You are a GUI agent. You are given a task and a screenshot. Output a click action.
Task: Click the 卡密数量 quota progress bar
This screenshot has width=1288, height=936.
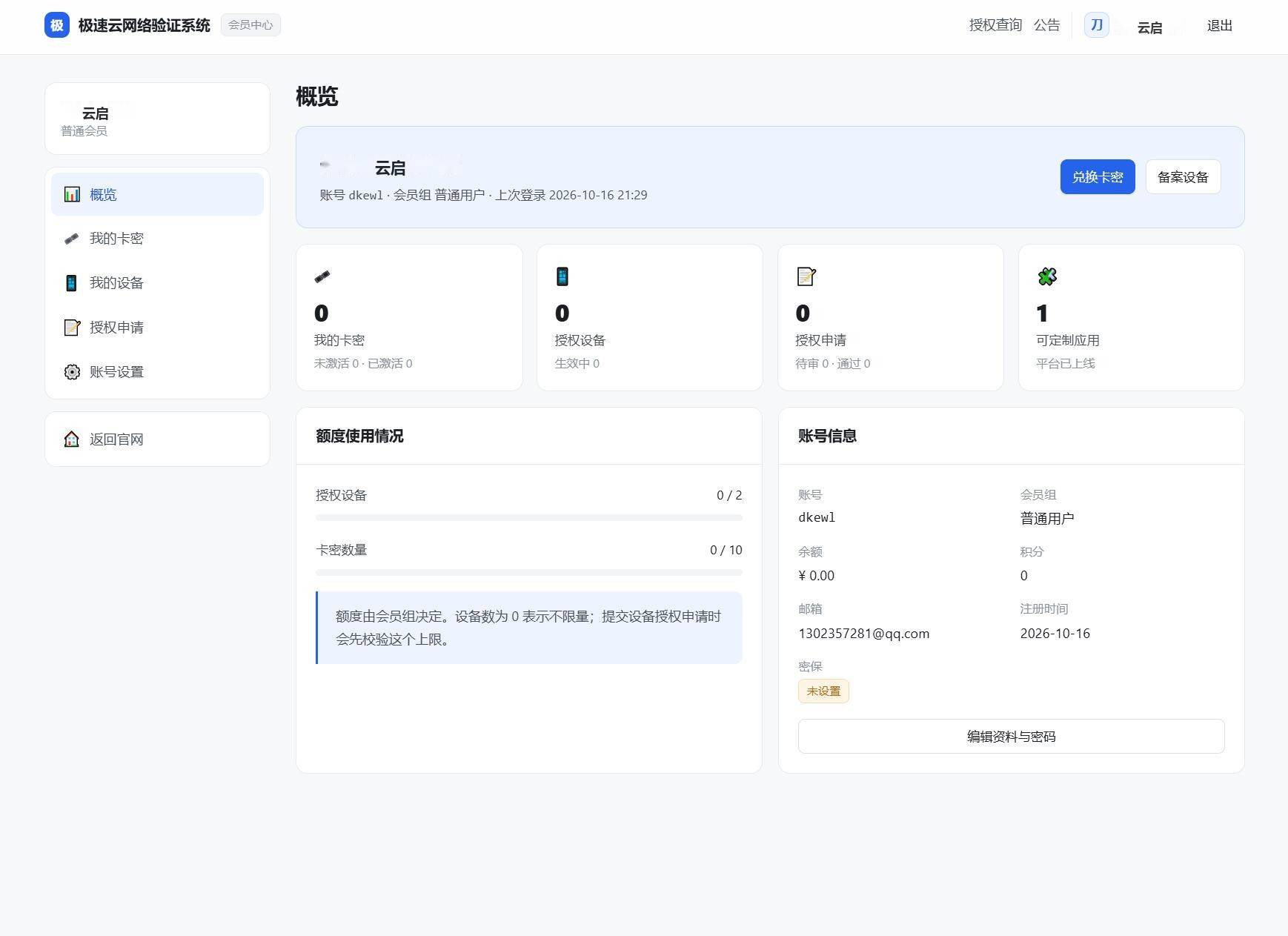click(x=528, y=572)
